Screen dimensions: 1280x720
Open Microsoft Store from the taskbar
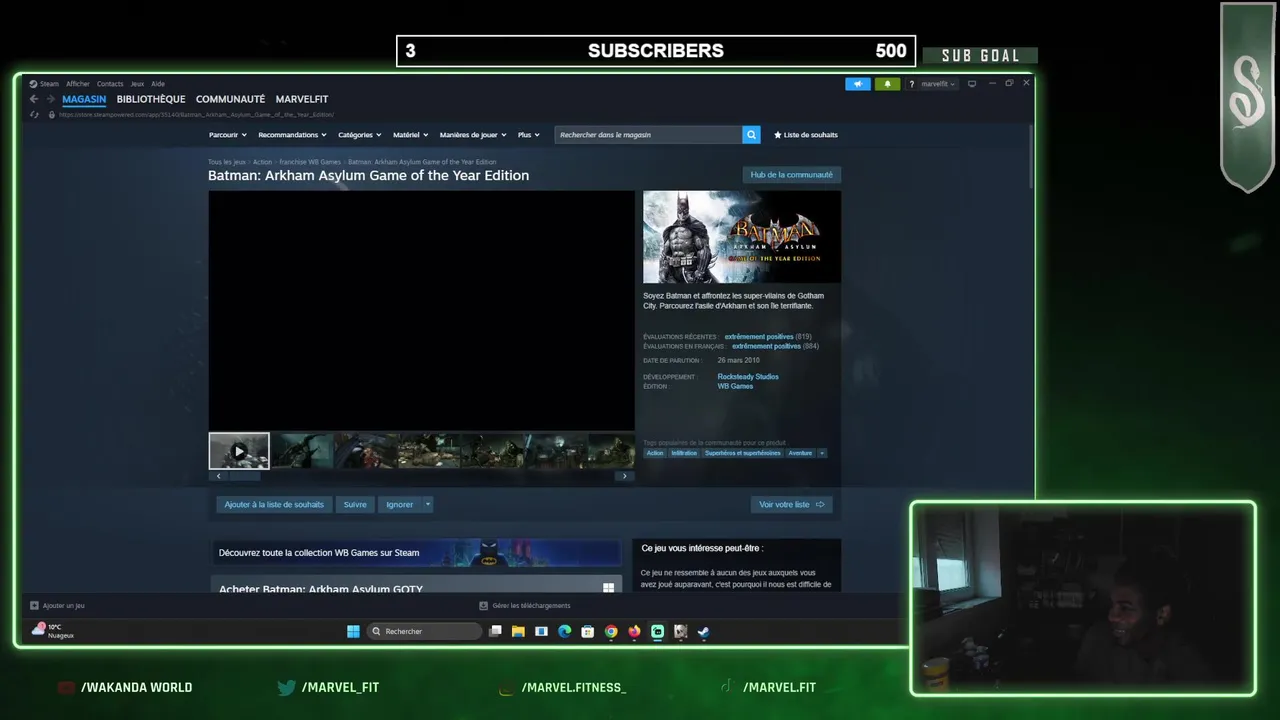tap(587, 631)
